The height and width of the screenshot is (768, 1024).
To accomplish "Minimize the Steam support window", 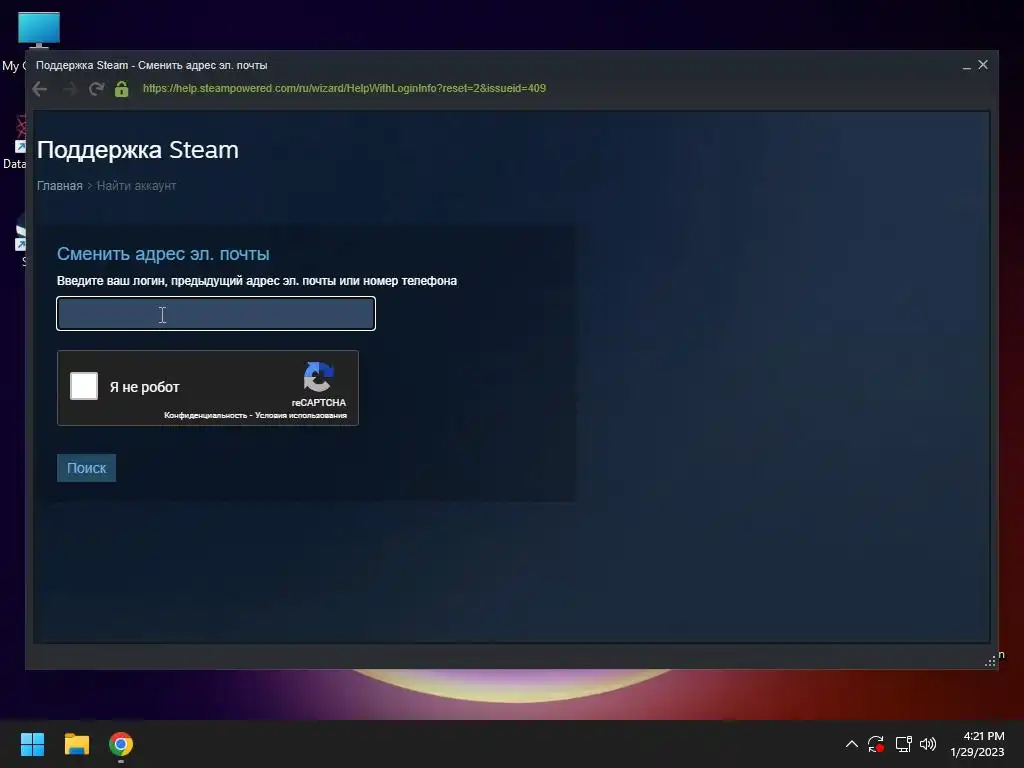I will (x=967, y=65).
